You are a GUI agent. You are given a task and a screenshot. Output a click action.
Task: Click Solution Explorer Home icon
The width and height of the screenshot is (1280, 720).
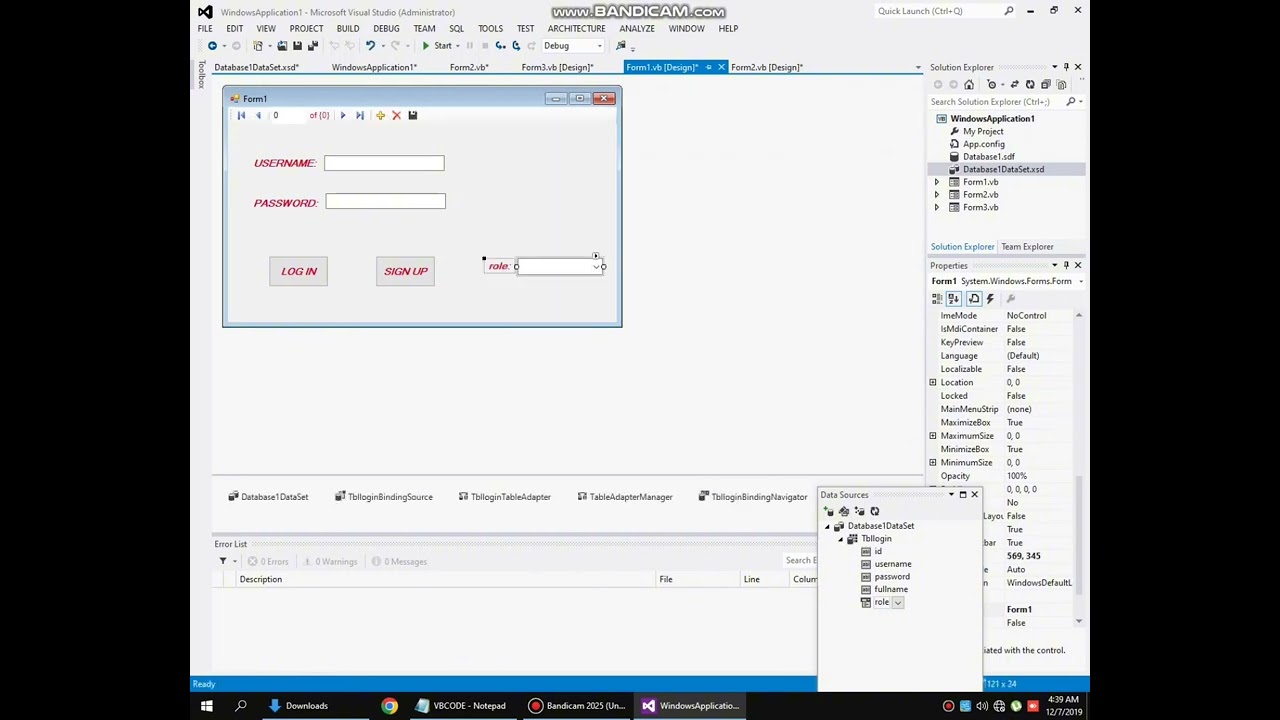click(x=968, y=85)
